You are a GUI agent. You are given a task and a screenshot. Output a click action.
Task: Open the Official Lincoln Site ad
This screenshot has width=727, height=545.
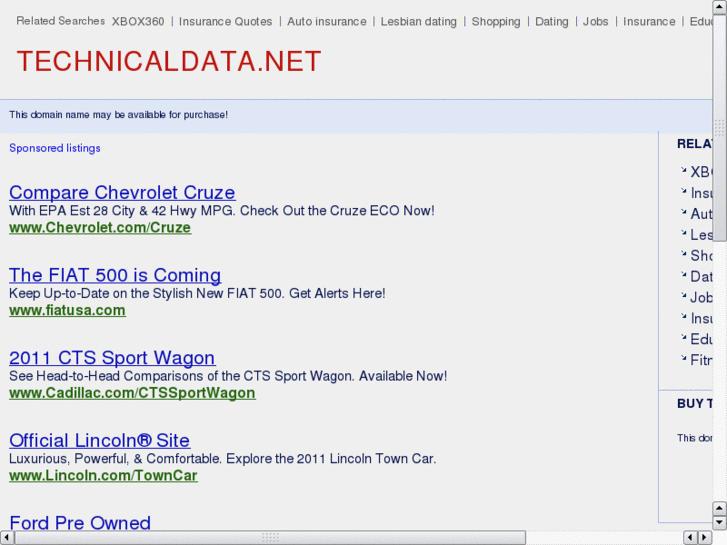pyautogui.click(x=100, y=440)
